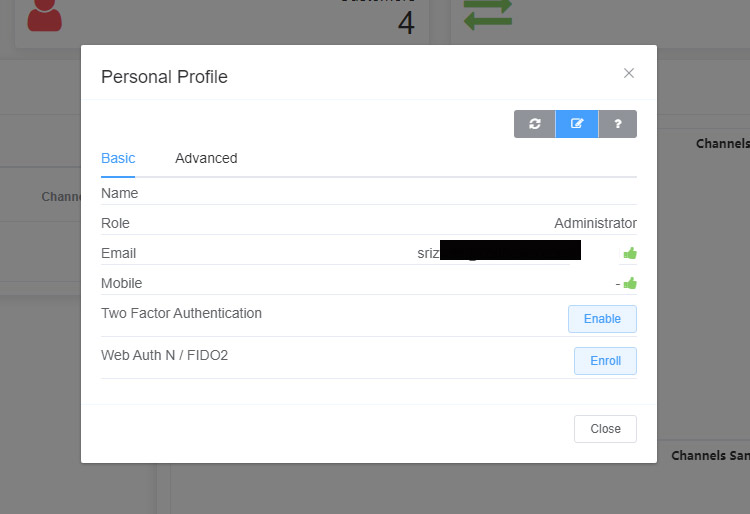Screen dimensions: 750x514
Task: Enable Two Factor Authentication
Action: [x=602, y=319]
